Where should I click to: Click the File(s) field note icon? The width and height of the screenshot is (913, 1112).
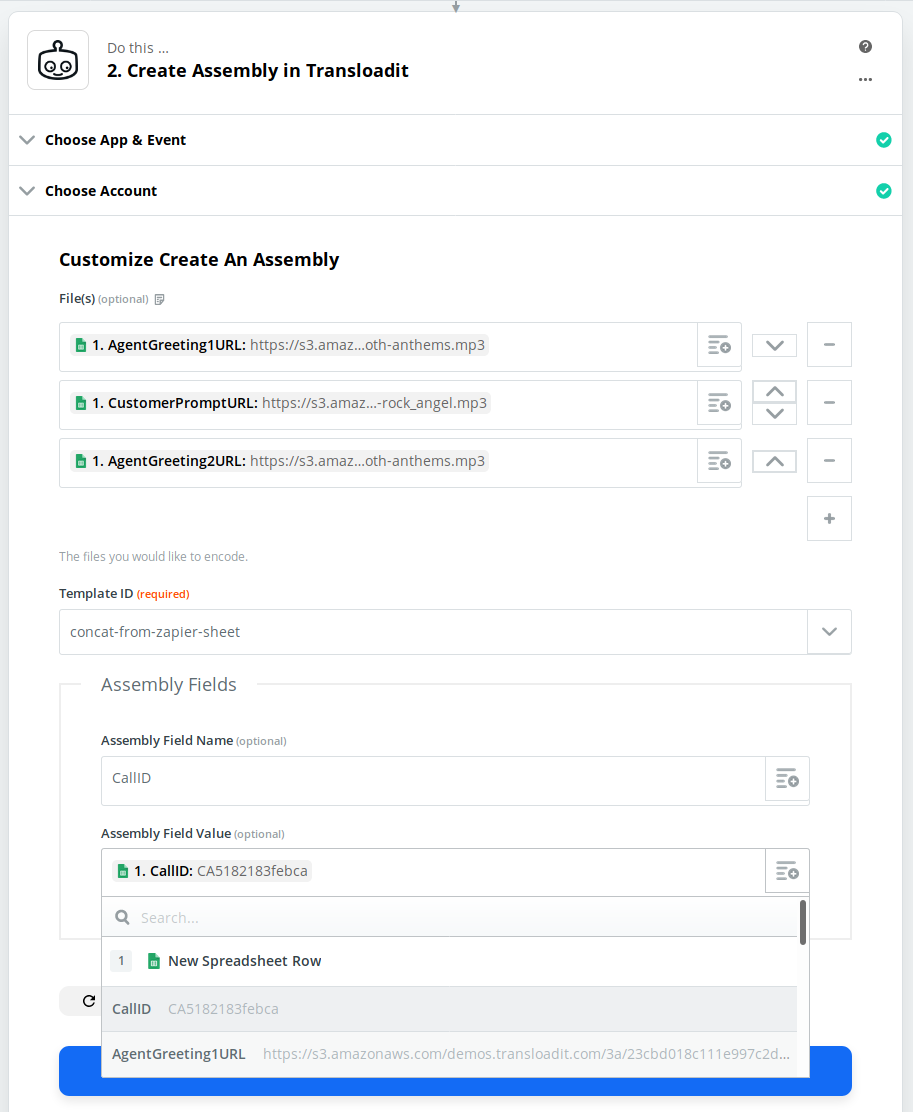coord(160,299)
